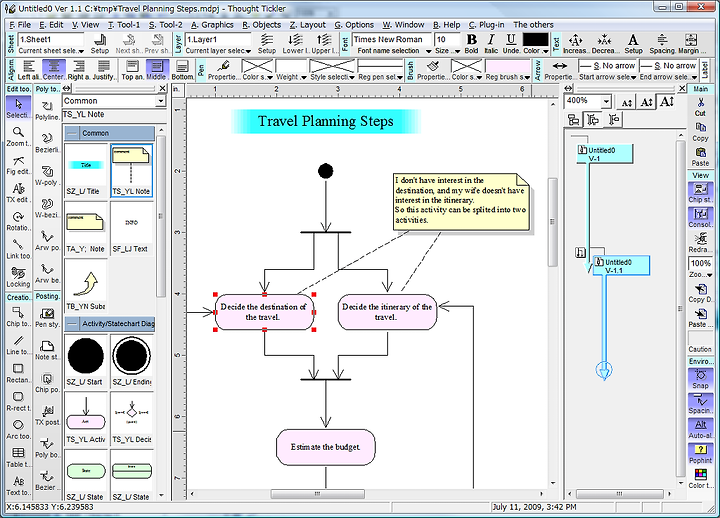Toggle Center horizontal alignment
This screenshot has width=720, height=518.
click(54, 70)
